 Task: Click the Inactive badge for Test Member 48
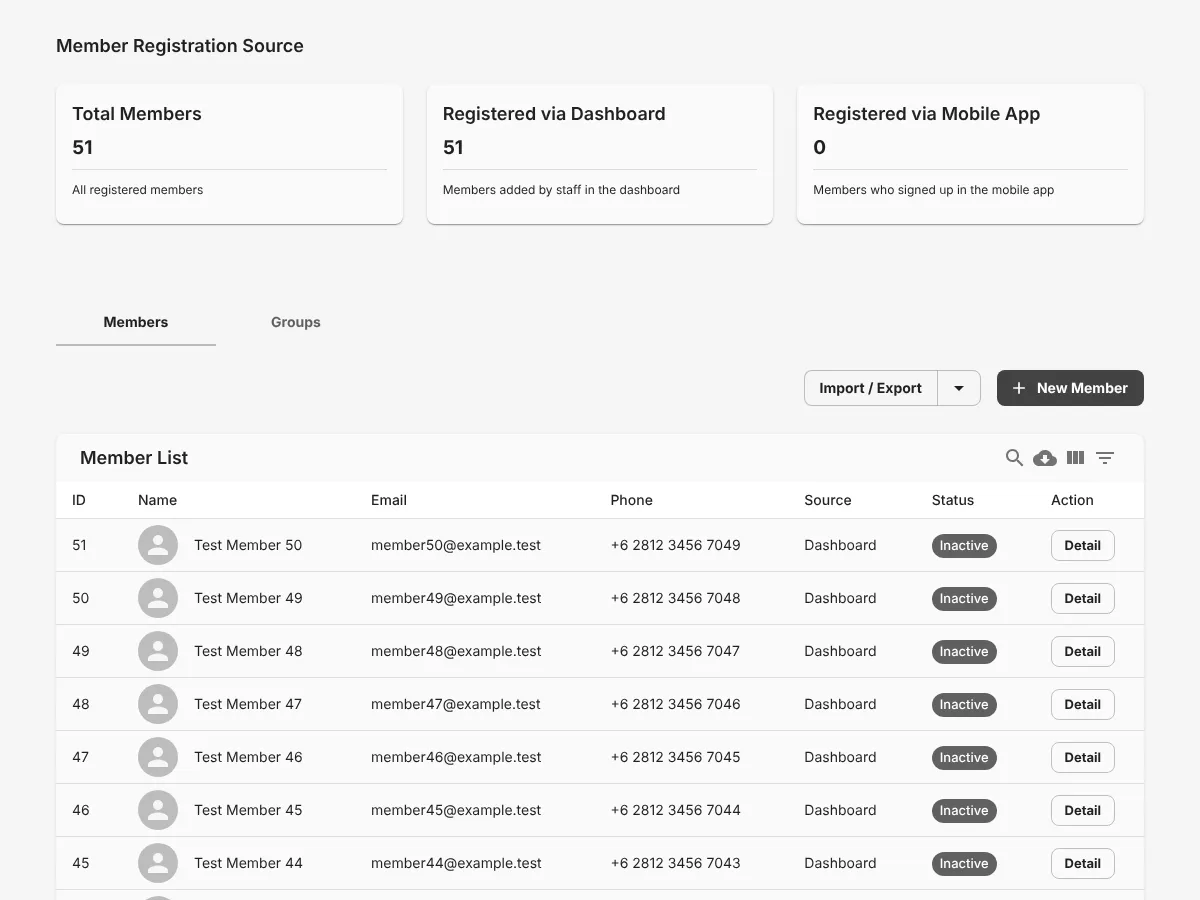click(964, 651)
